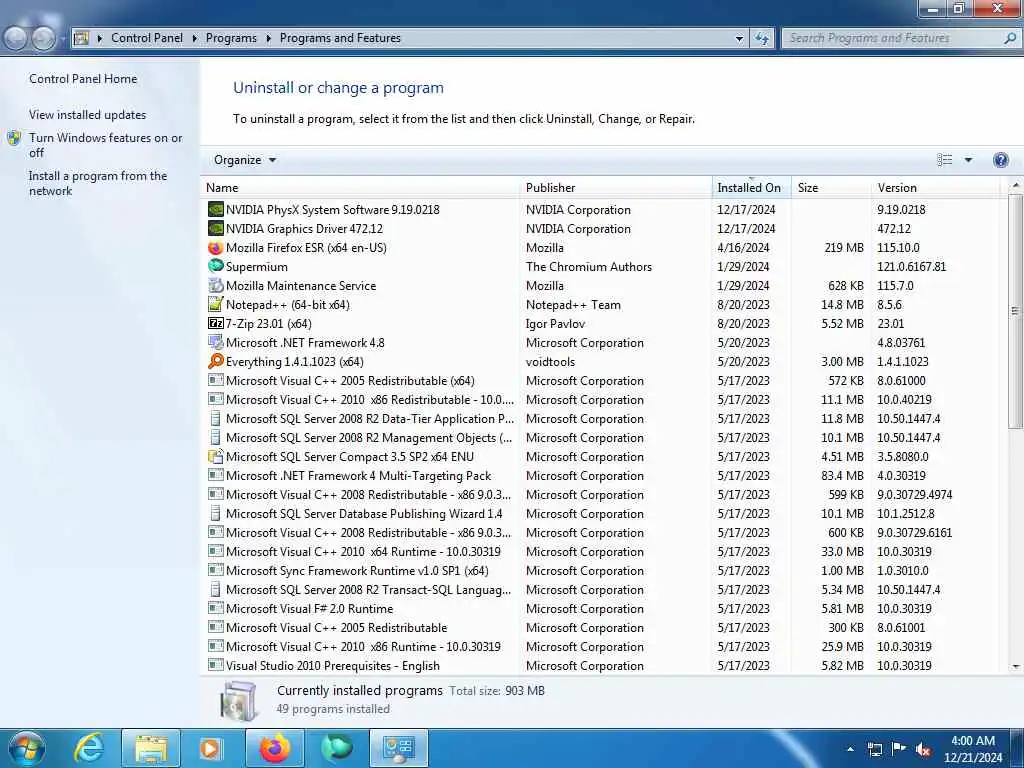1024x768 pixels.
Task: Click the refresh button beside the address bar
Action: pos(761,39)
